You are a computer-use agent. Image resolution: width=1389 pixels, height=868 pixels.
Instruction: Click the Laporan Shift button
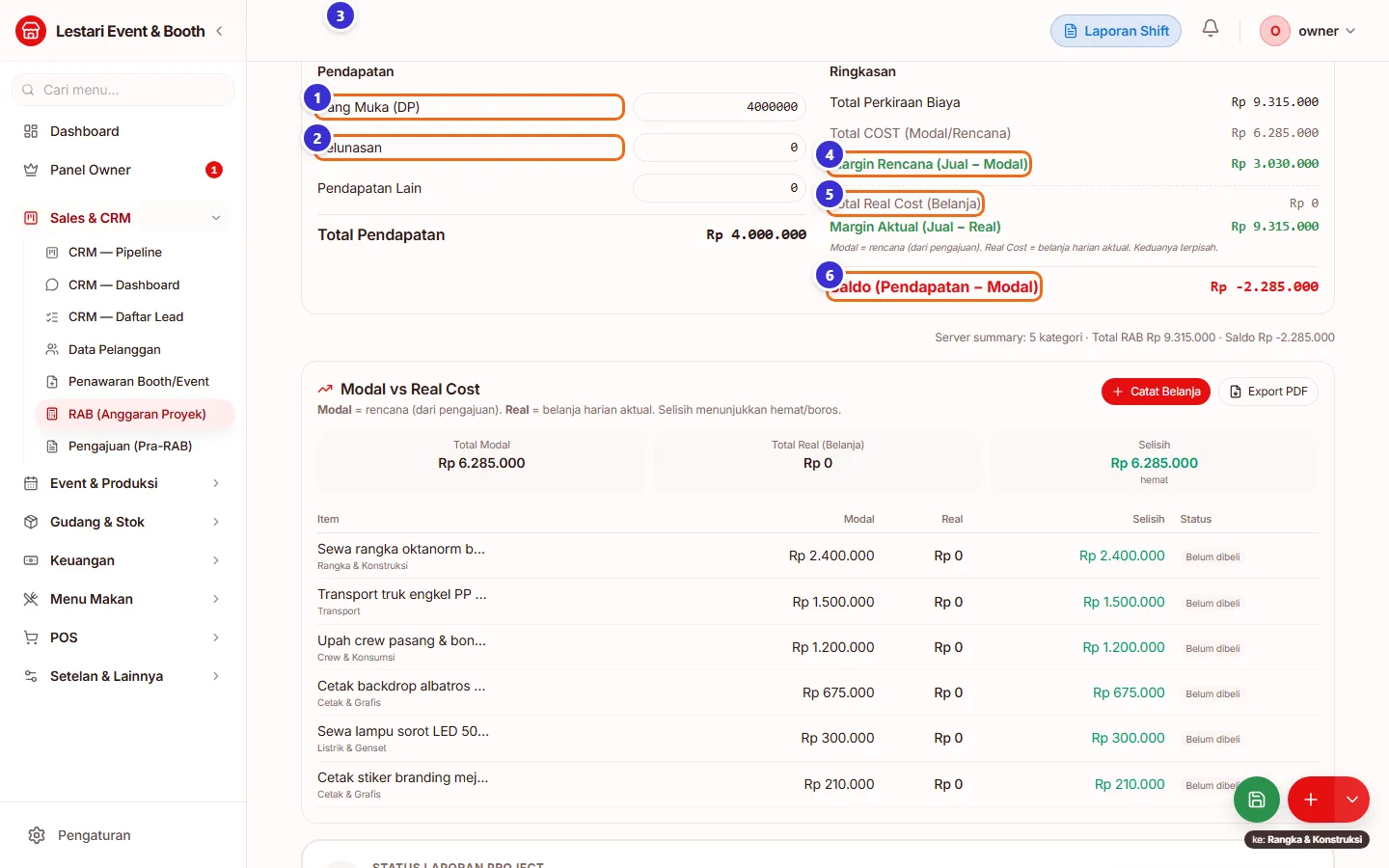click(1116, 31)
